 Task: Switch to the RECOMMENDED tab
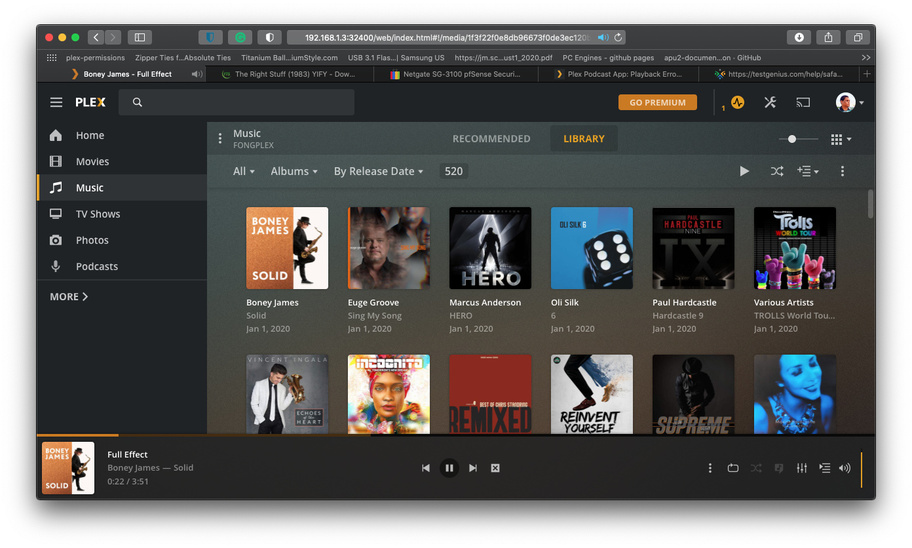pos(491,138)
